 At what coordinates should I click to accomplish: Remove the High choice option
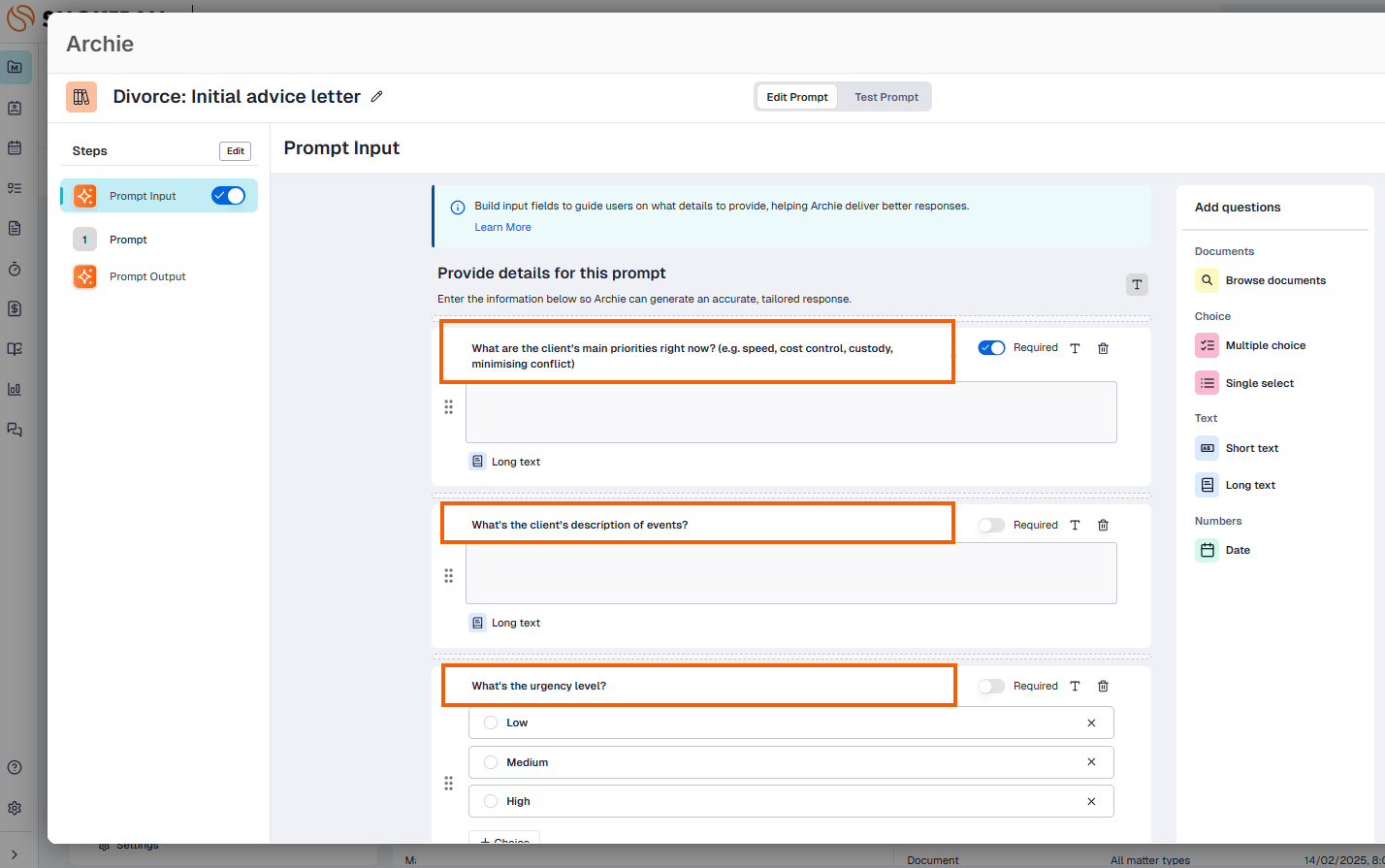click(x=1091, y=802)
